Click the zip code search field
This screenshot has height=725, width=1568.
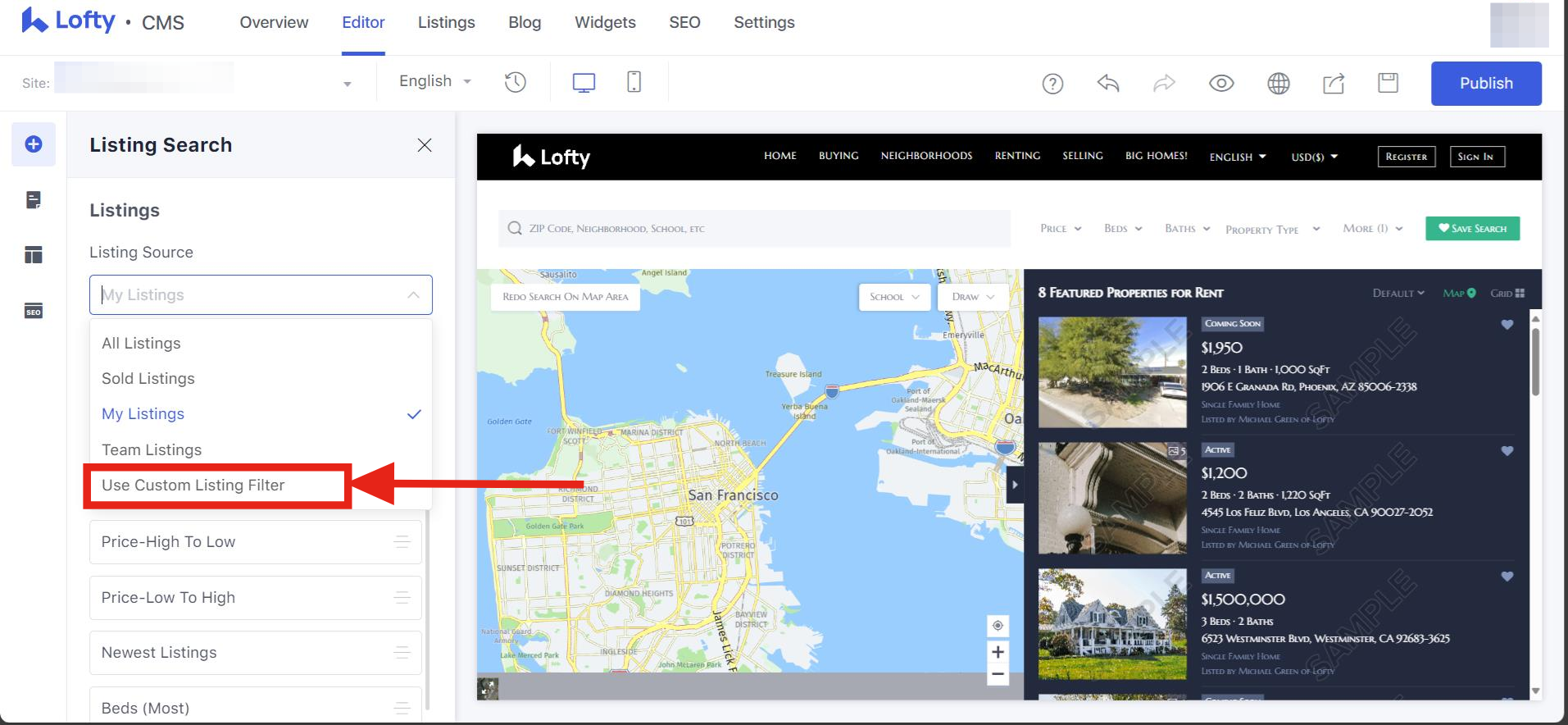(754, 229)
